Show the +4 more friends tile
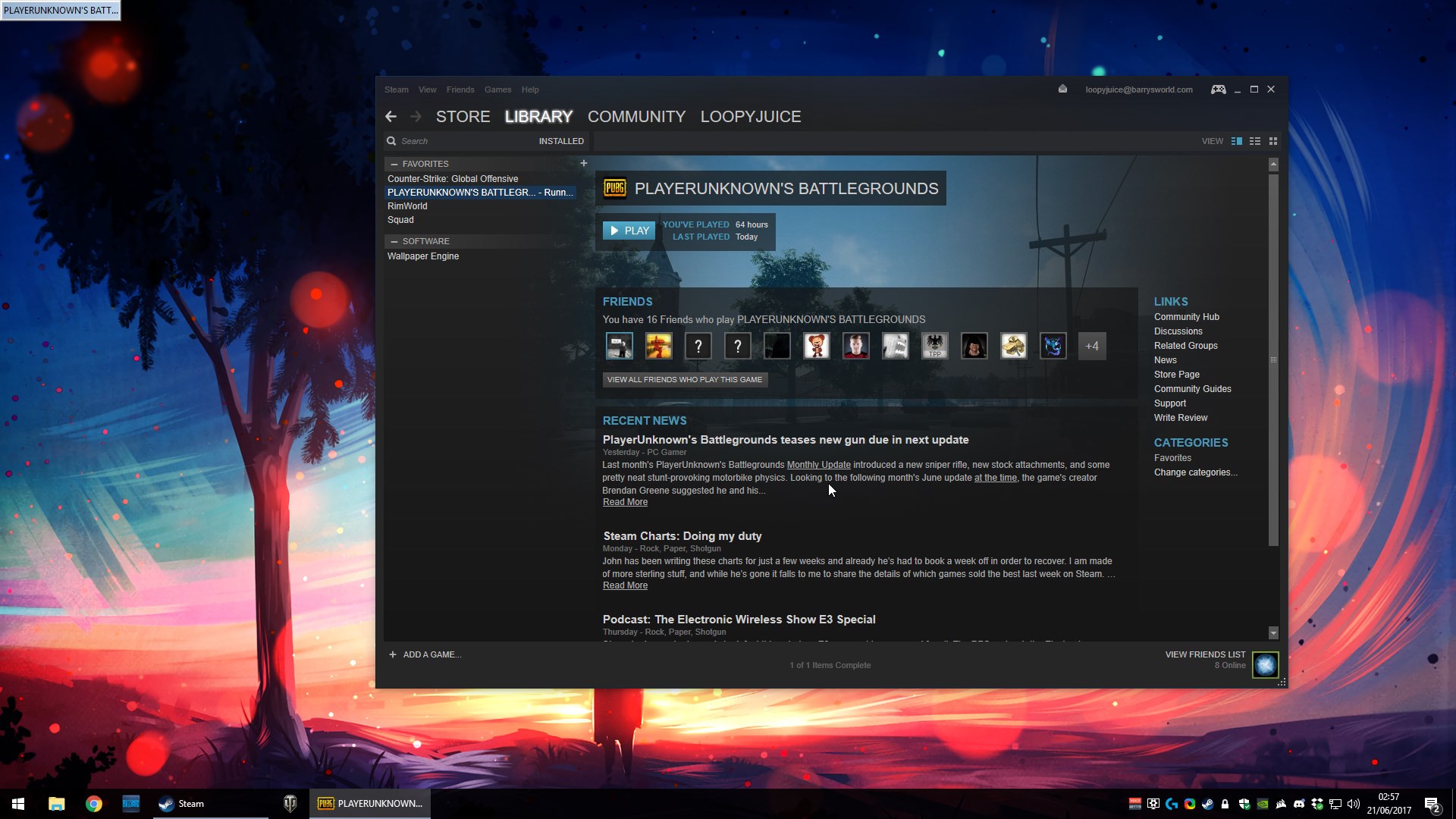The image size is (1456, 819). [x=1092, y=346]
